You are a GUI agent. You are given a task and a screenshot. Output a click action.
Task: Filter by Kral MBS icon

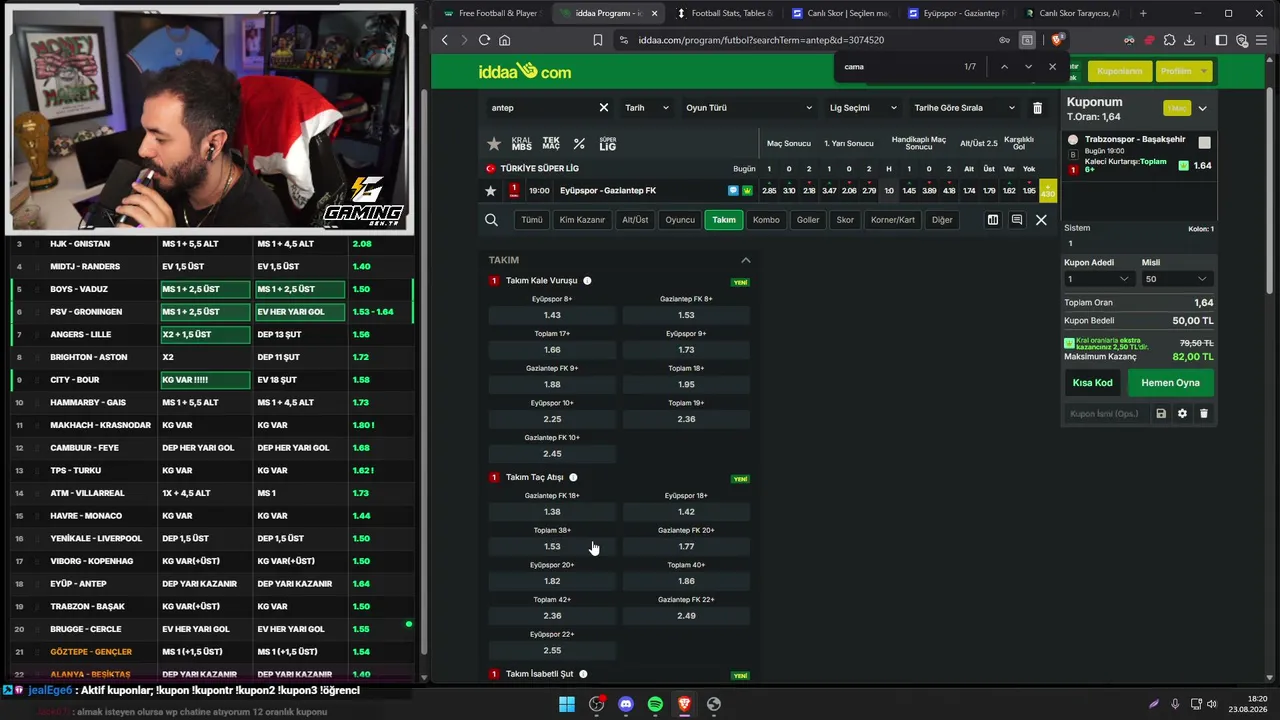(522, 144)
